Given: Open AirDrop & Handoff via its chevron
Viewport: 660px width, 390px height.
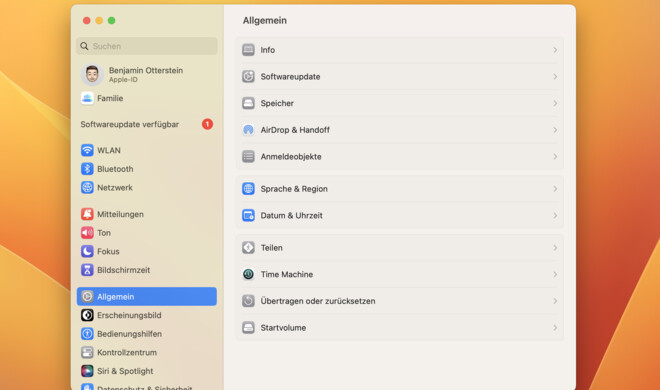Looking at the screenshot, I should (555, 130).
